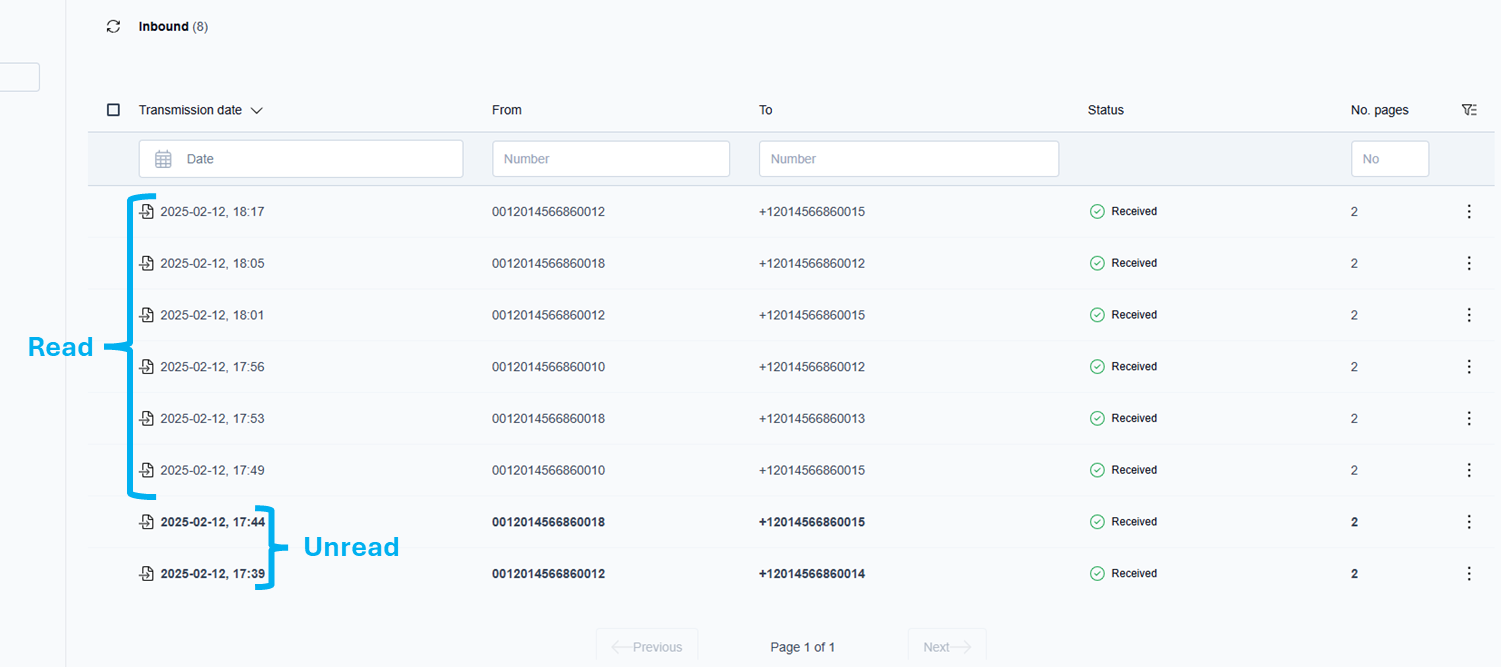Click the Status column header

click(1105, 110)
